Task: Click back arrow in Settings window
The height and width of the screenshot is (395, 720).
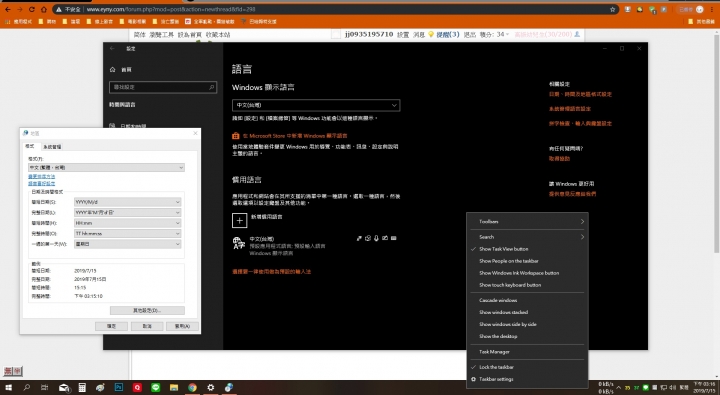Action: click(x=112, y=48)
